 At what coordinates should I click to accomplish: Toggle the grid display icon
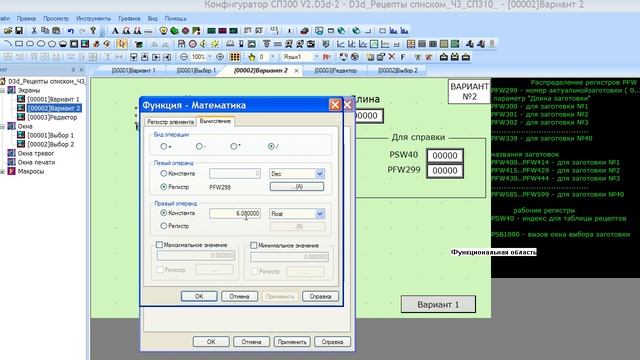coord(235,57)
